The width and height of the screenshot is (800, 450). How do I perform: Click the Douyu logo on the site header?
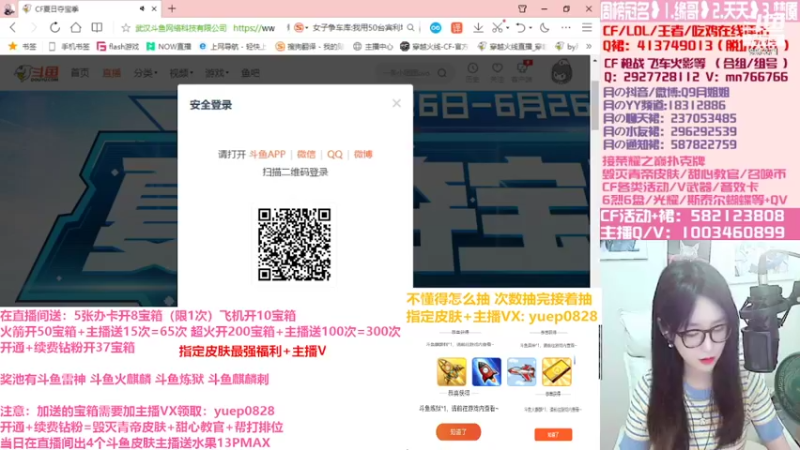37,73
